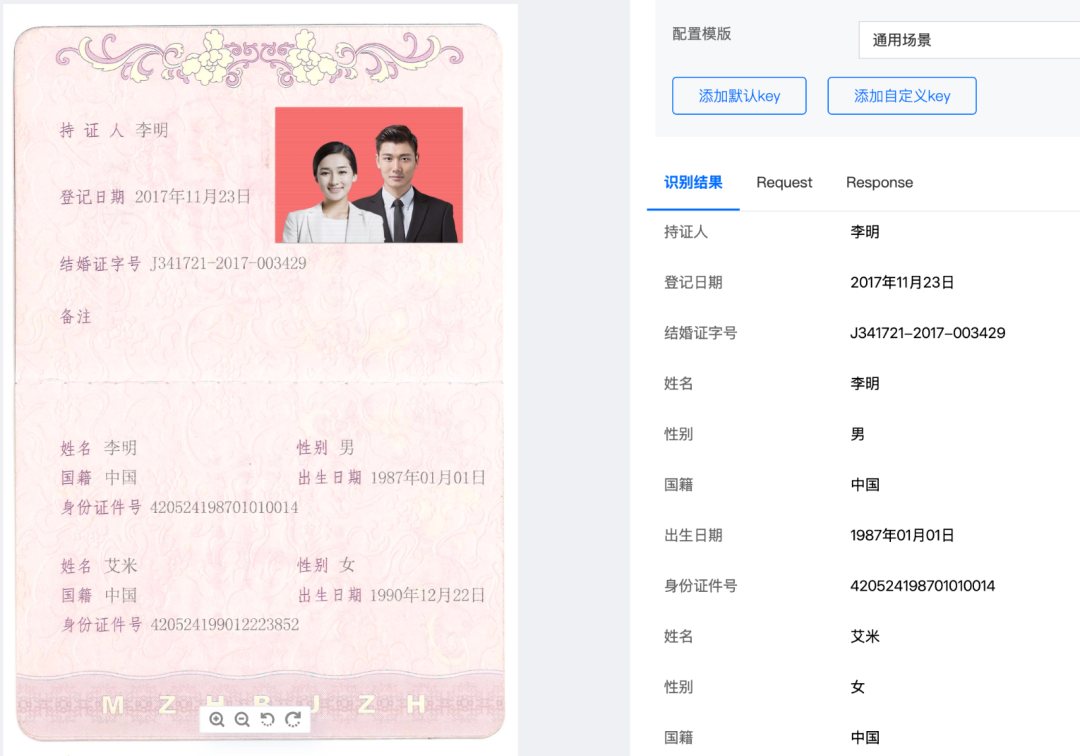This screenshot has height=756, width=1080.
Task: Switch to the Request tab
Action: [x=784, y=182]
